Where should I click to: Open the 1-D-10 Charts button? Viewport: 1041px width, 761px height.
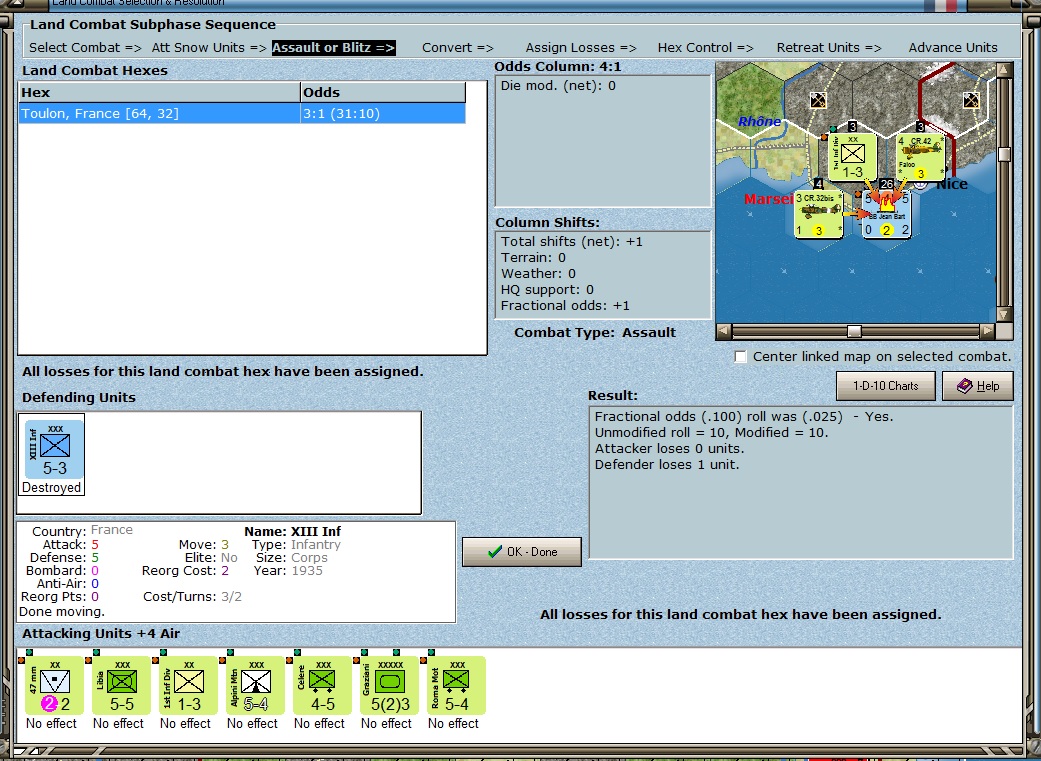coord(886,386)
